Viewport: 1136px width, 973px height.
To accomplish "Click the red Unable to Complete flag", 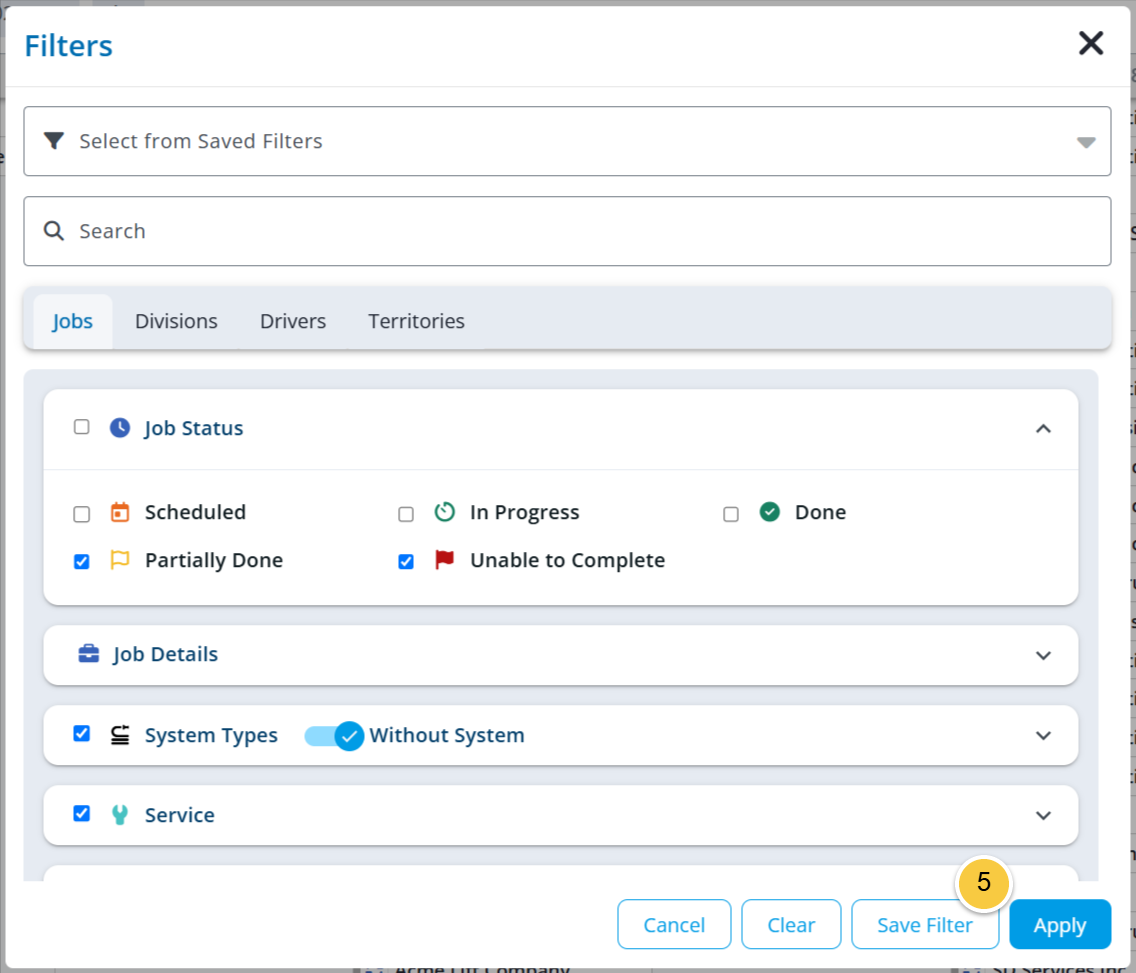I will click(x=444, y=560).
